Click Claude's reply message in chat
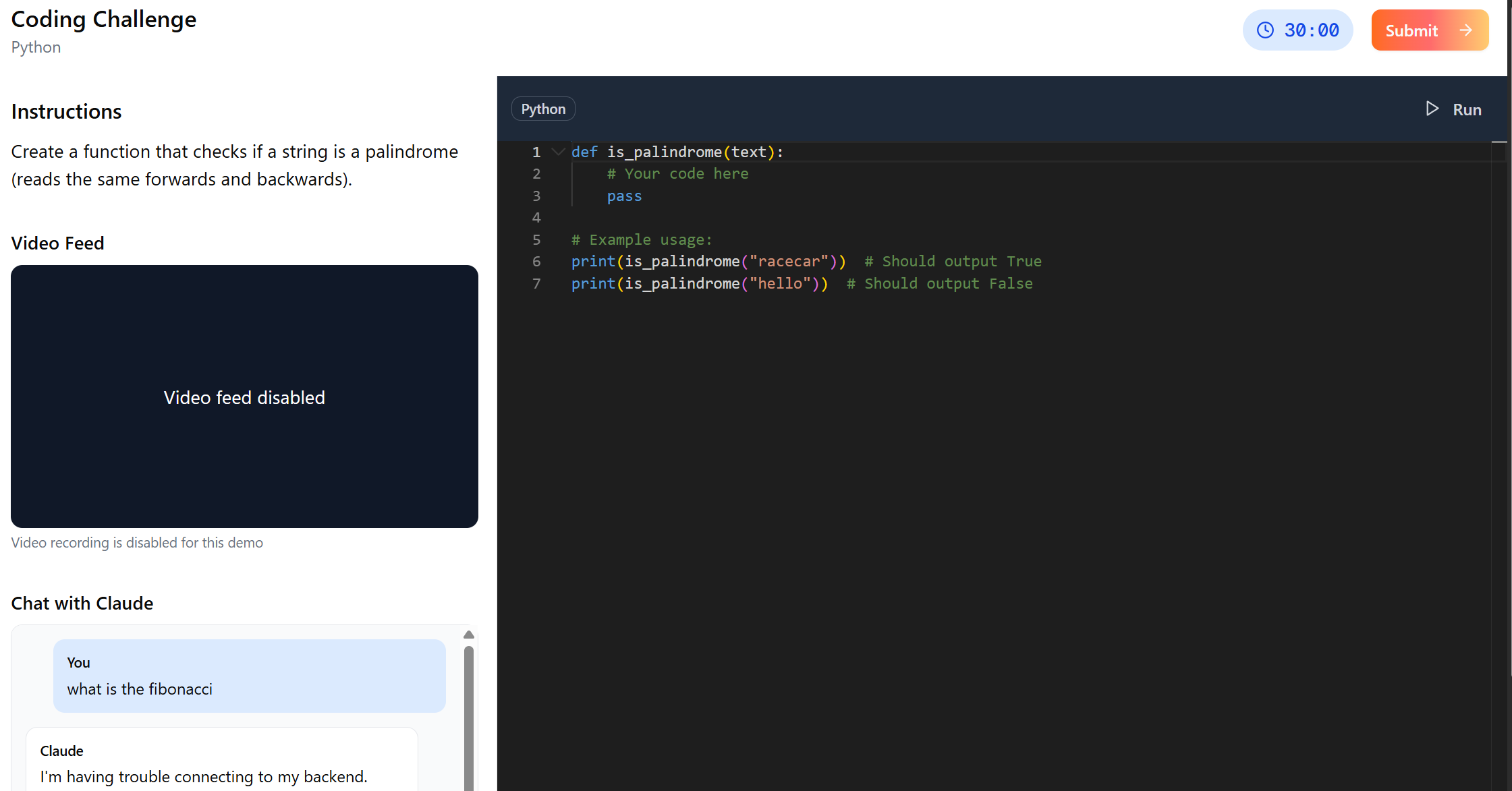1512x791 pixels. point(204,776)
